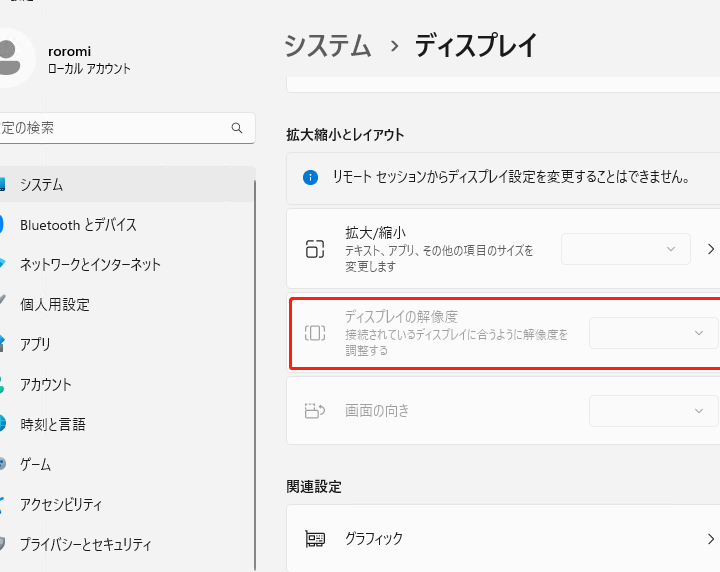Go to ネットワークとインターネット settings
This screenshot has height=572, width=720.
point(90,265)
